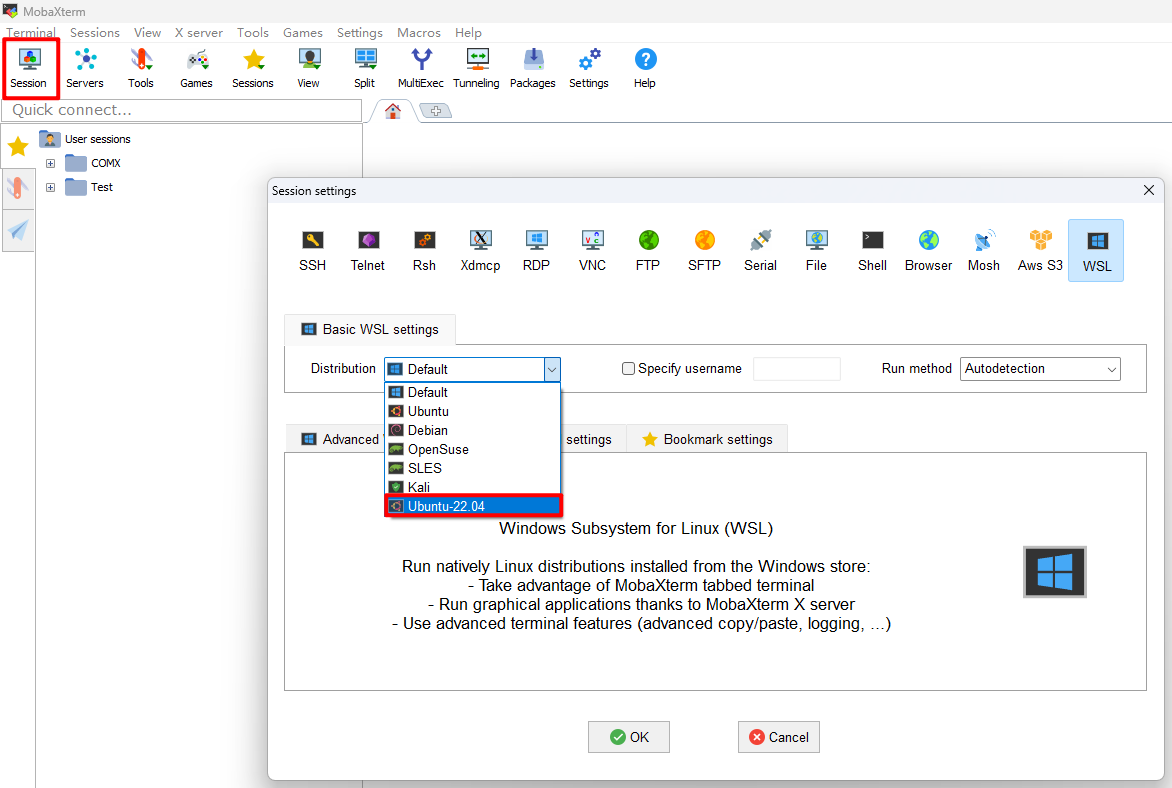1172x788 pixels.
Task: Click the Help question mark icon
Action: pyautogui.click(x=645, y=68)
